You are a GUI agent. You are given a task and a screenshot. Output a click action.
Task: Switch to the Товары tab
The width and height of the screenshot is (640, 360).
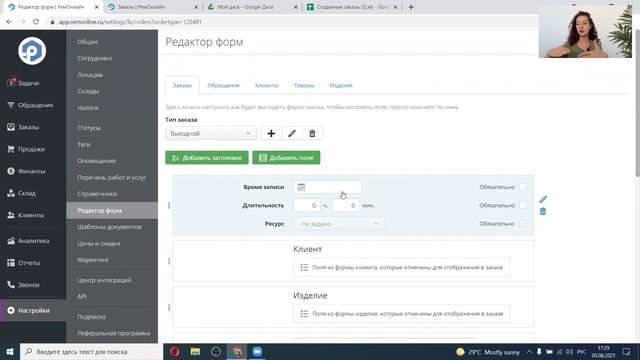(x=304, y=85)
